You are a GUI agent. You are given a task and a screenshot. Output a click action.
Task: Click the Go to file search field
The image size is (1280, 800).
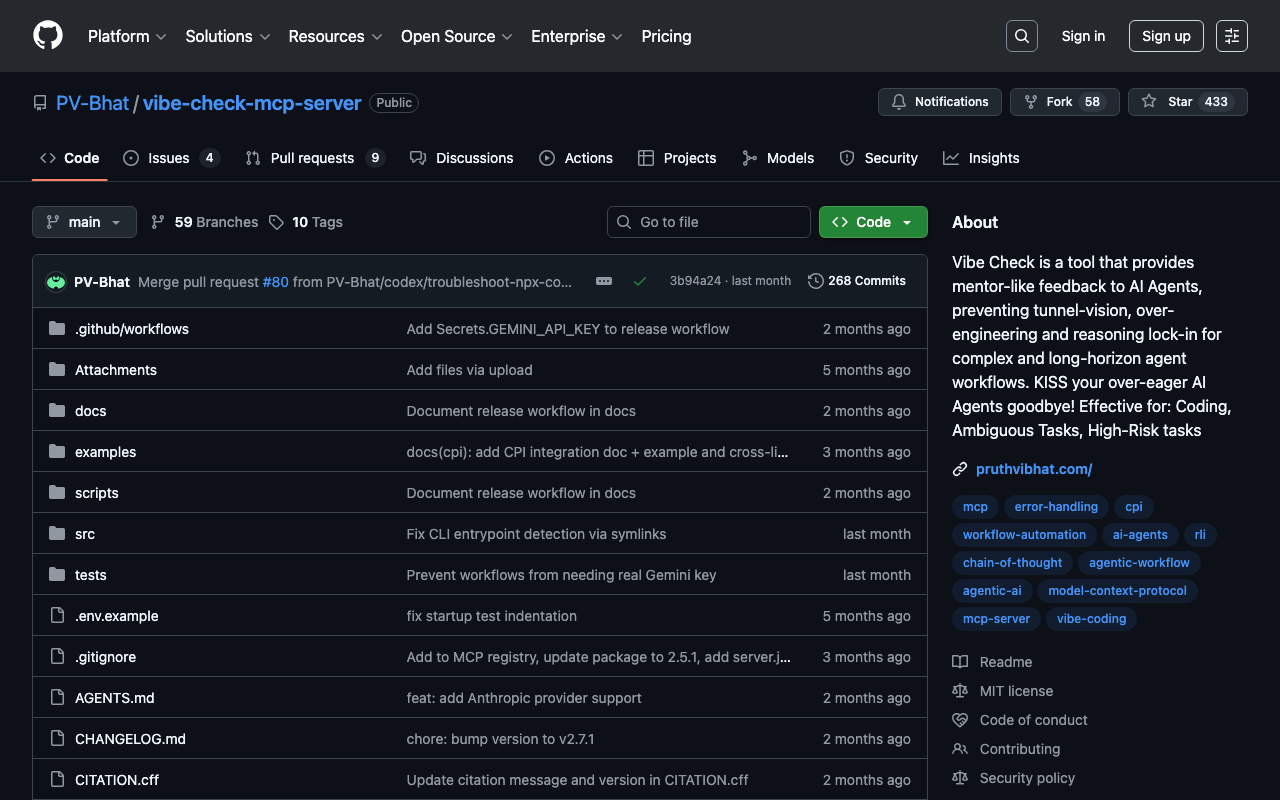pos(709,222)
